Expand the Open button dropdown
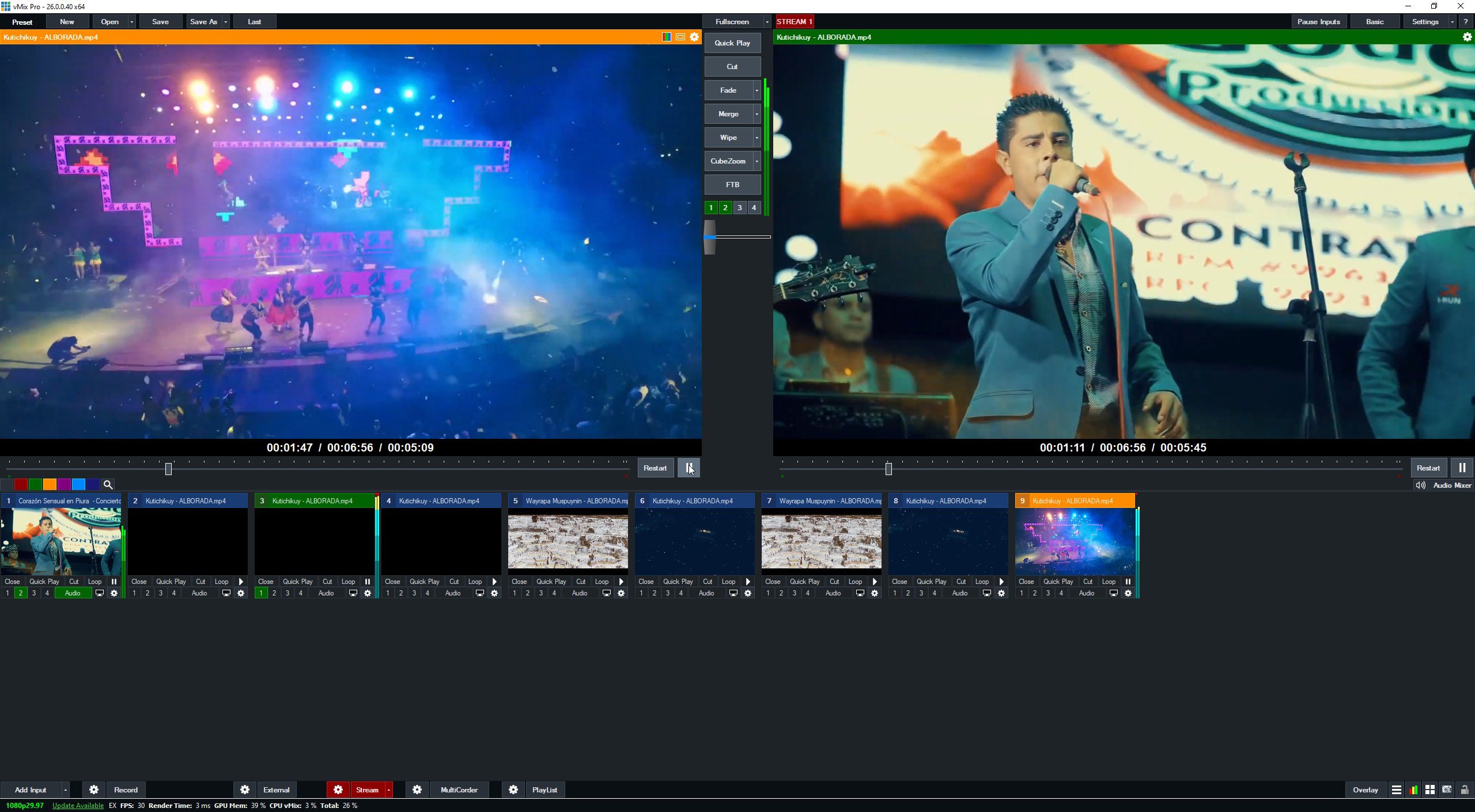Image resolution: width=1475 pixels, height=812 pixels. 131,21
